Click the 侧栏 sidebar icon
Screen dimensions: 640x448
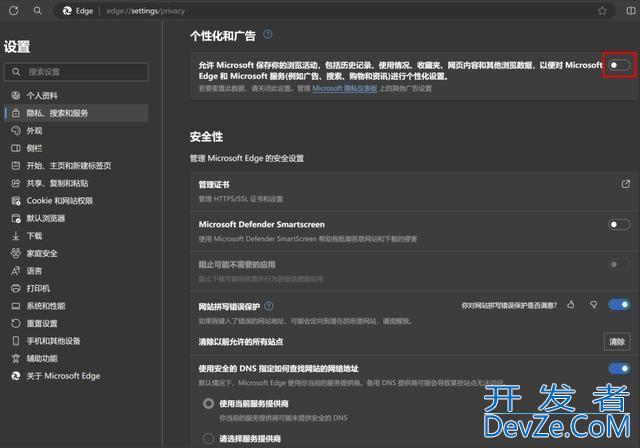16,148
